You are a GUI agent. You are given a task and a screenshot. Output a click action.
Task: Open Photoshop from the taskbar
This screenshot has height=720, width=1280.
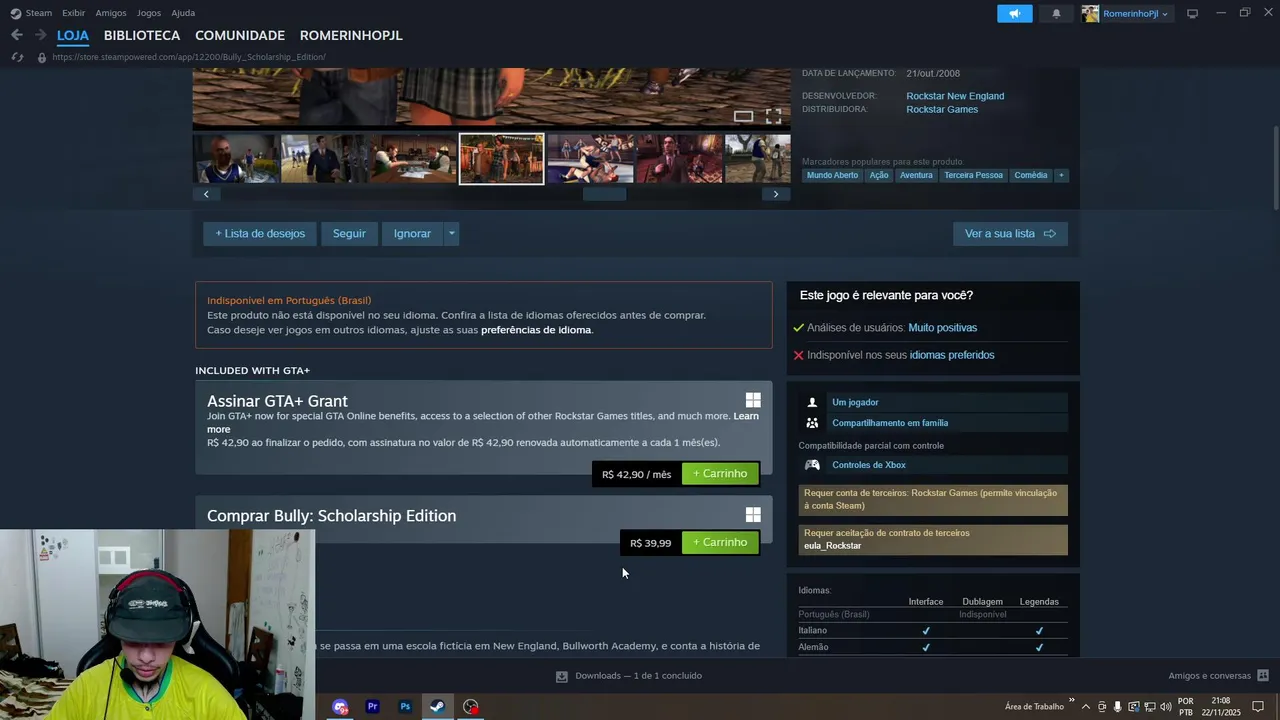(x=405, y=706)
